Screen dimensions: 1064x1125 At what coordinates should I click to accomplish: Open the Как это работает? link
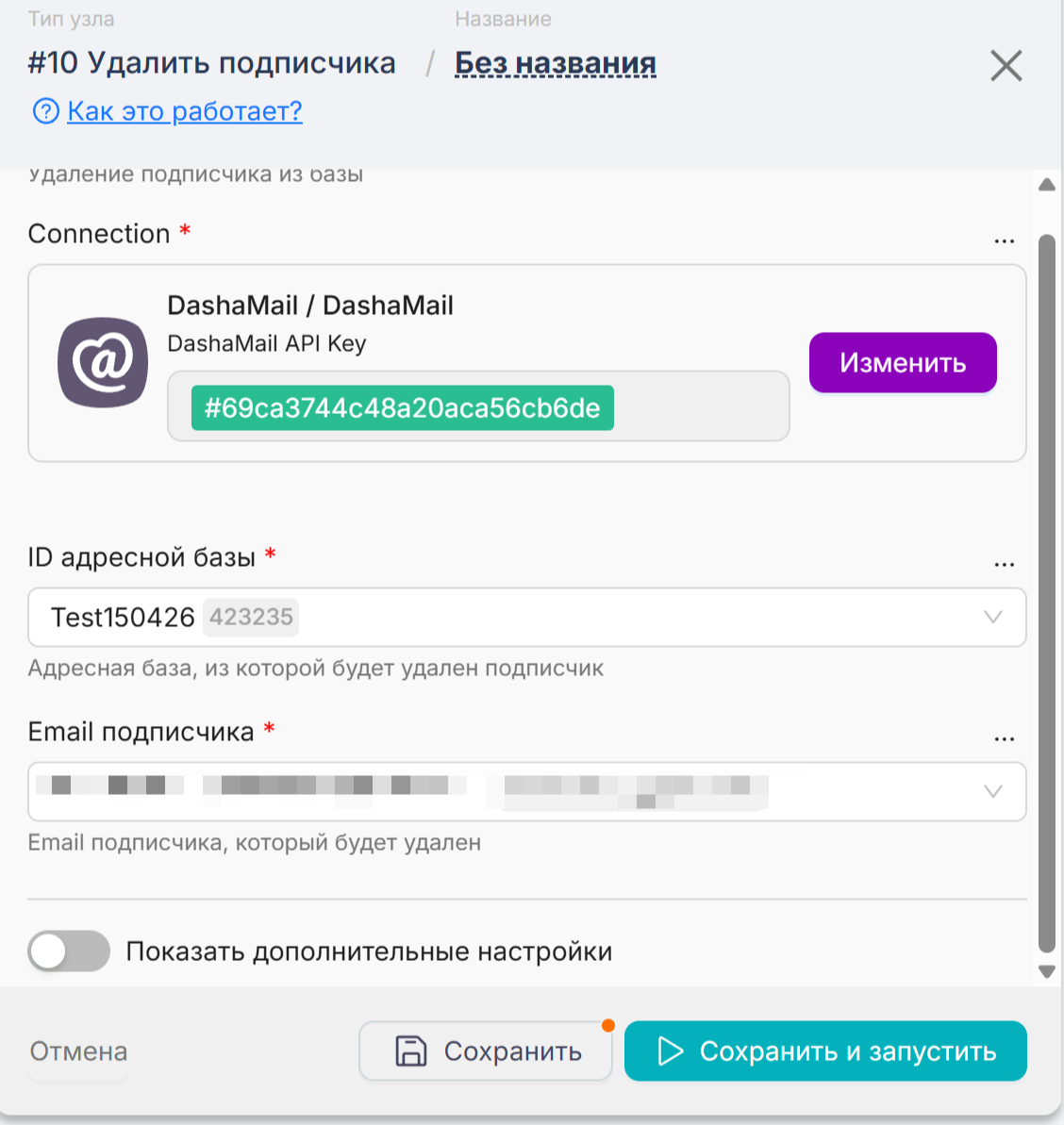[185, 111]
